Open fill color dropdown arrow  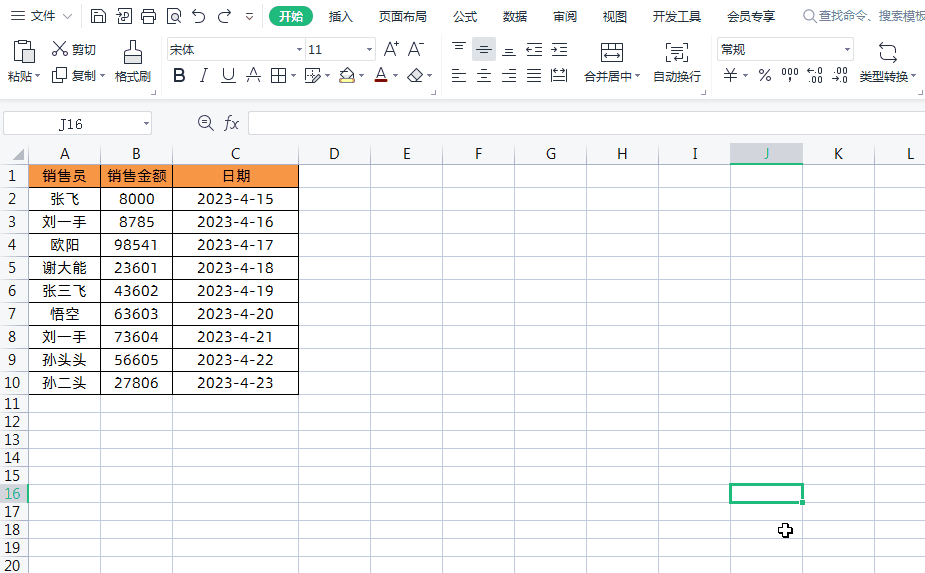[362, 76]
